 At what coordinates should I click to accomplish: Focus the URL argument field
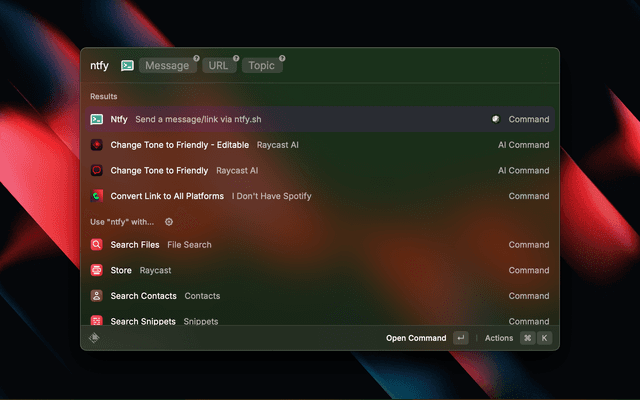pos(220,66)
